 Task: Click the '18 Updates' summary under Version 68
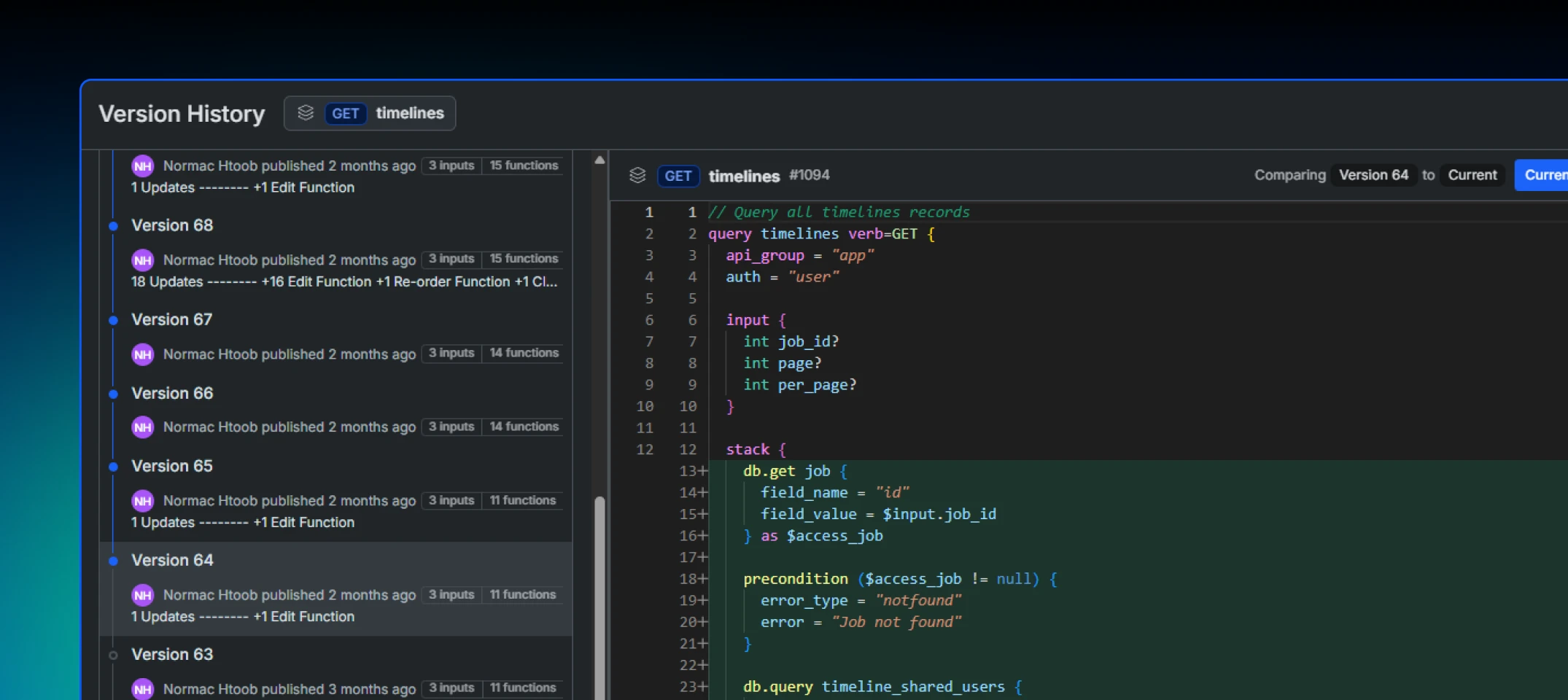[x=344, y=281]
